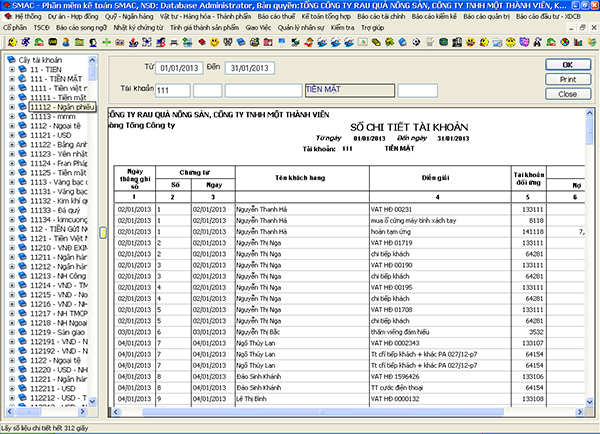This screenshot has width=600, height=434.
Task: Expand the 112211 - USD tree node
Action: click(12, 388)
